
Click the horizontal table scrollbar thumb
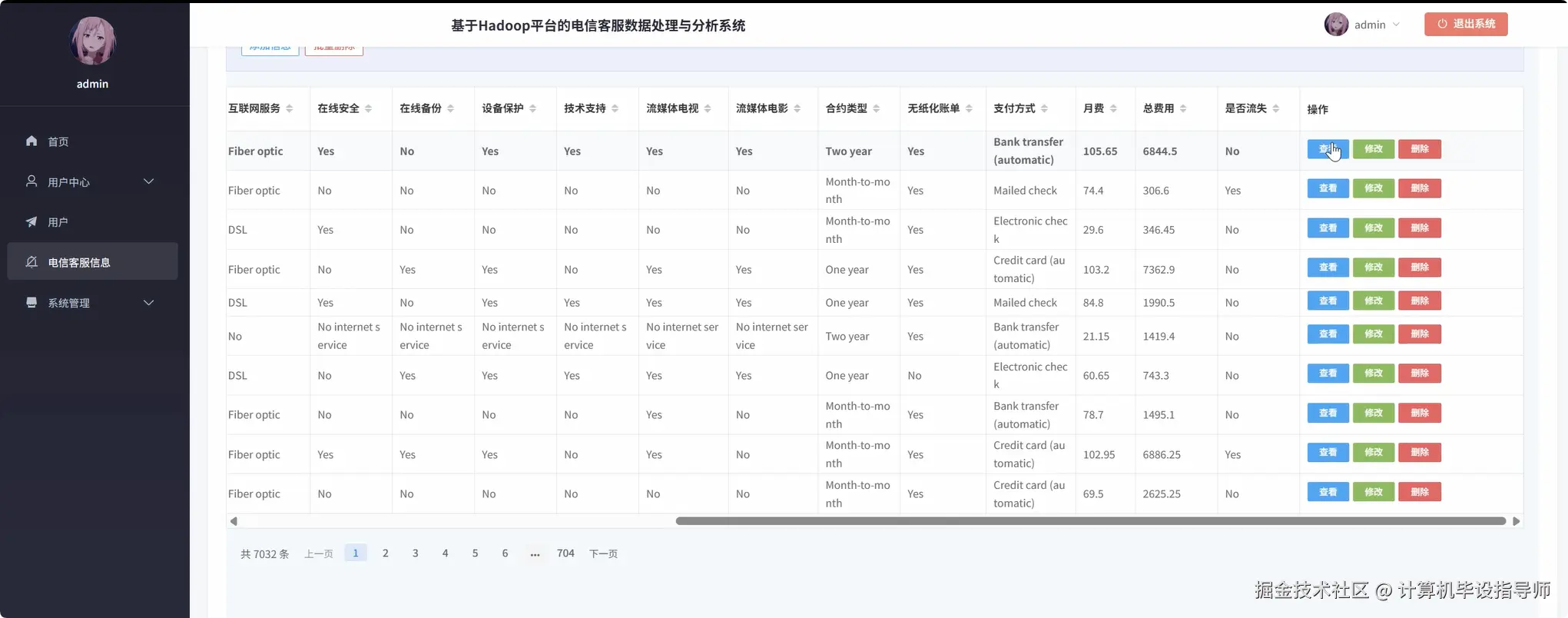click(1091, 521)
